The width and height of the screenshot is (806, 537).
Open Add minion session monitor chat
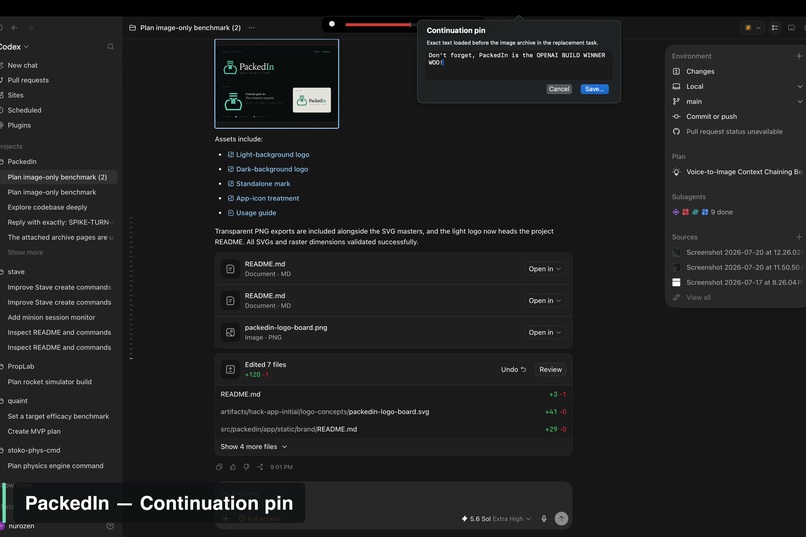pyautogui.click(x=51, y=318)
